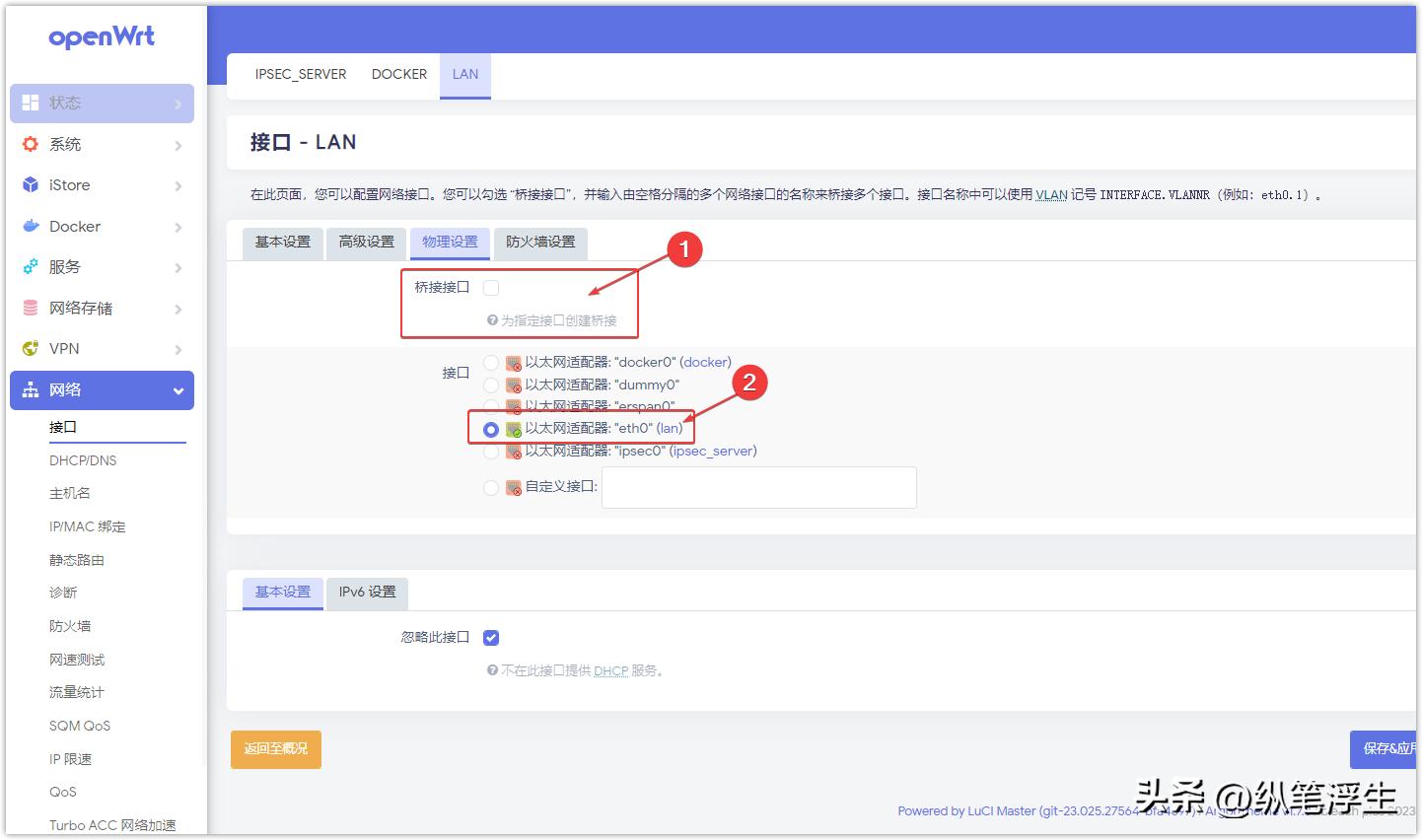Enable the 桥接接口 bridge checkbox
Image resolution: width=1422 pixels, height=840 pixels.
pos(490,287)
